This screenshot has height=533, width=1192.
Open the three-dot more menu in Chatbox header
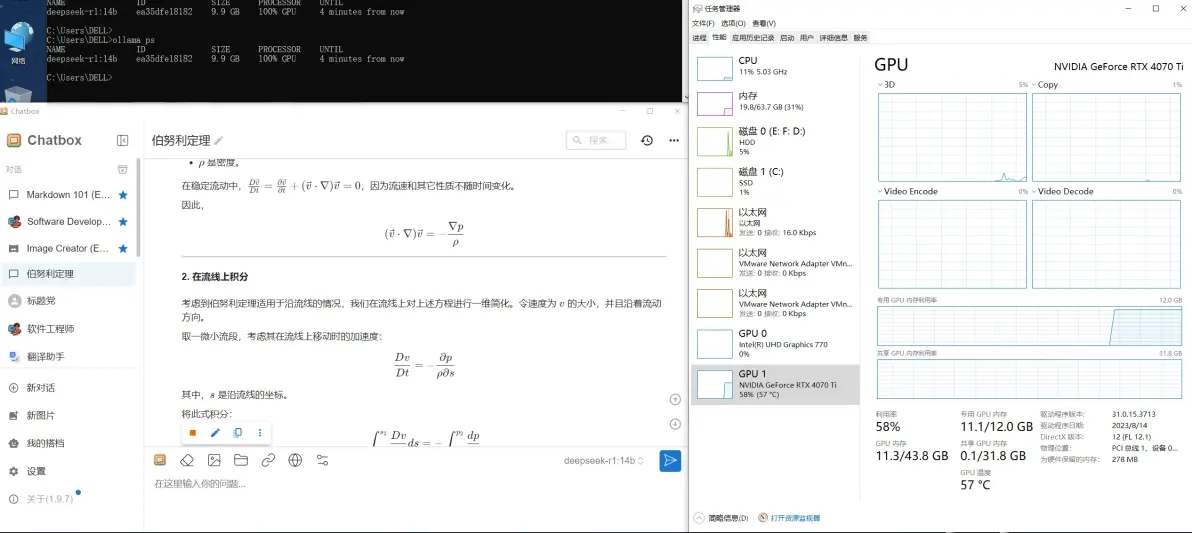(674, 141)
